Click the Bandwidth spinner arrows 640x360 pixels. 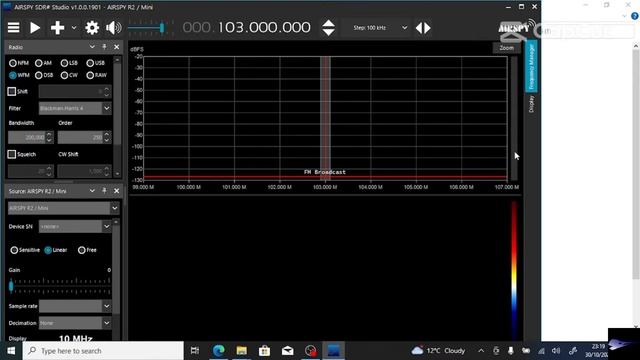click(x=49, y=138)
